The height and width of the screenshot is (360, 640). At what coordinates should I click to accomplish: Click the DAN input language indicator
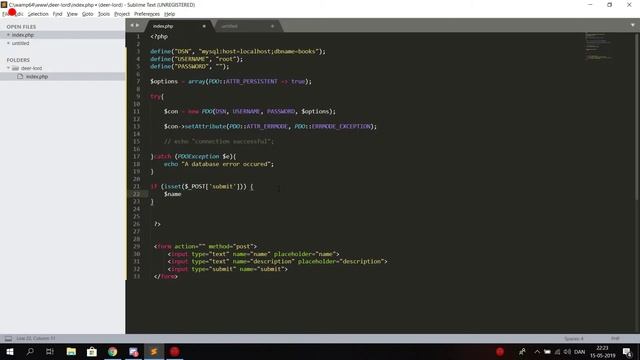(580, 351)
